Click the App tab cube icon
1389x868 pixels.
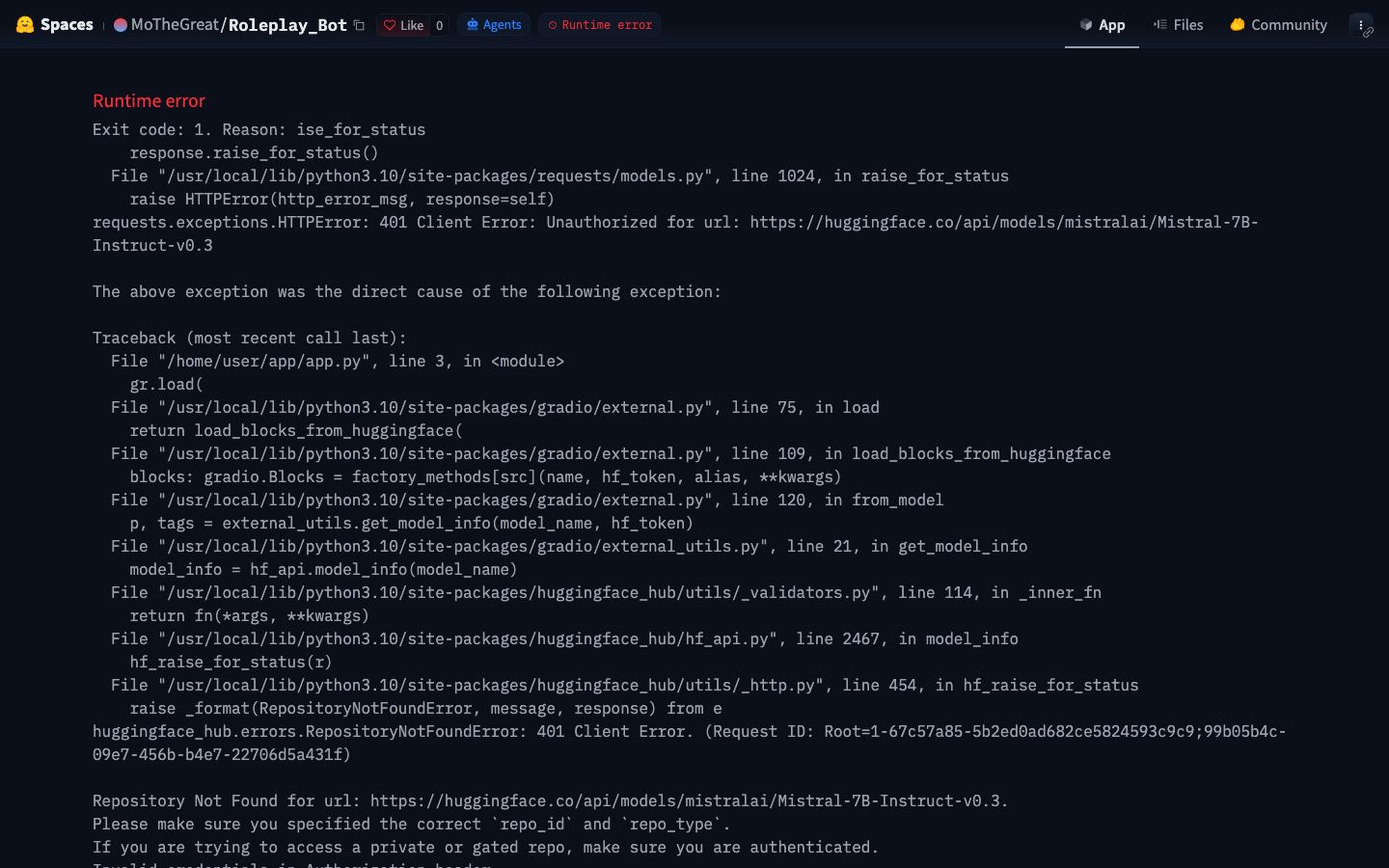tap(1086, 25)
